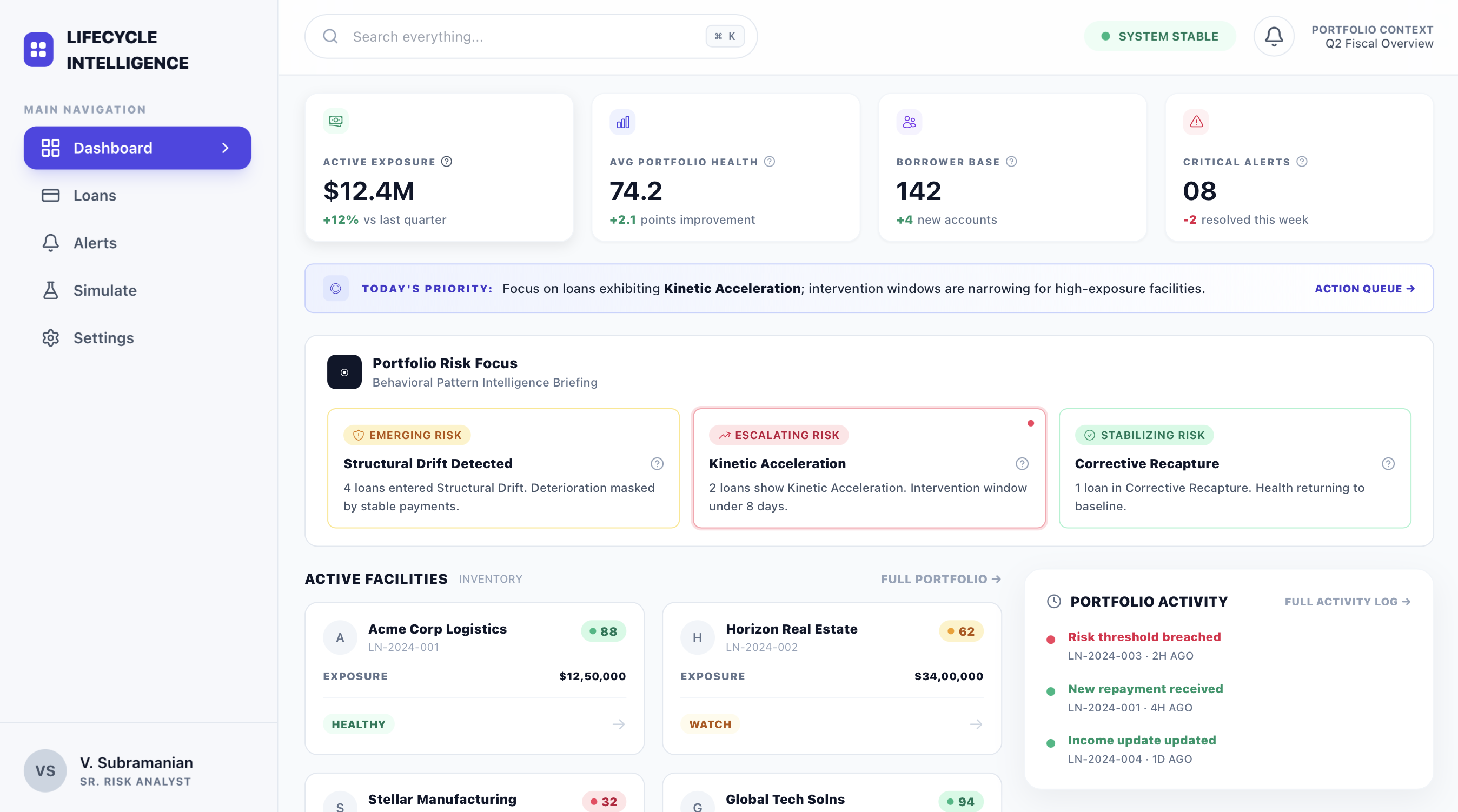1458x812 pixels.
Task: Click Borrower Base help icon
Action: coord(1011,162)
